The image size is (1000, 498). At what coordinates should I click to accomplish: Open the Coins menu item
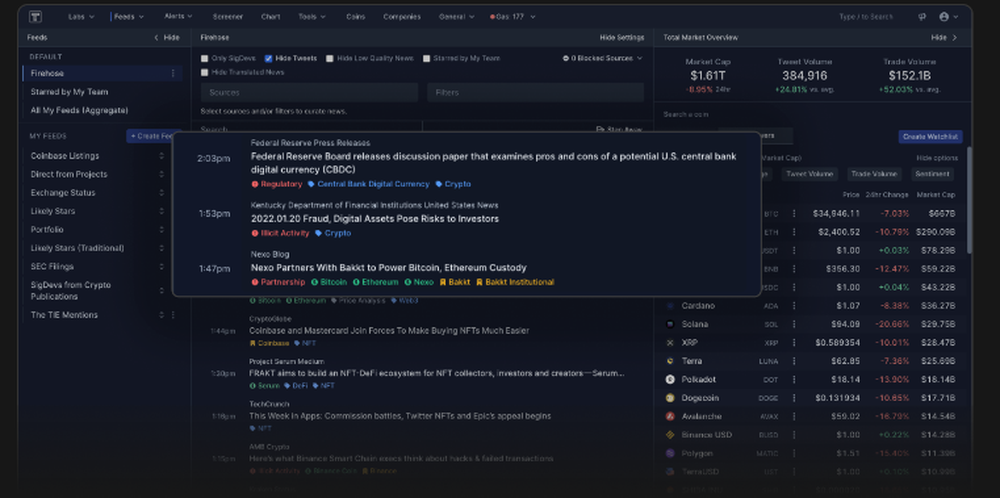point(355,17)
